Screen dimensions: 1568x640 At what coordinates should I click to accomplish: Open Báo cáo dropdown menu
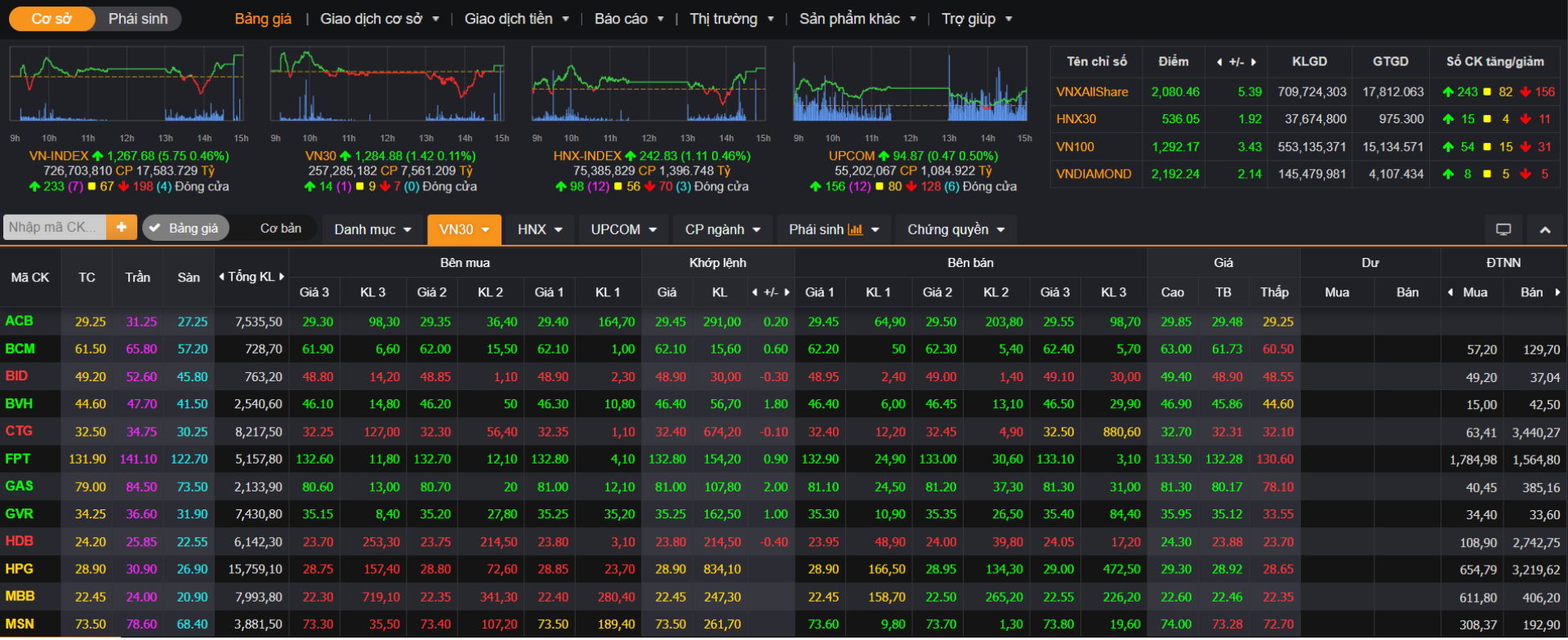629,19
